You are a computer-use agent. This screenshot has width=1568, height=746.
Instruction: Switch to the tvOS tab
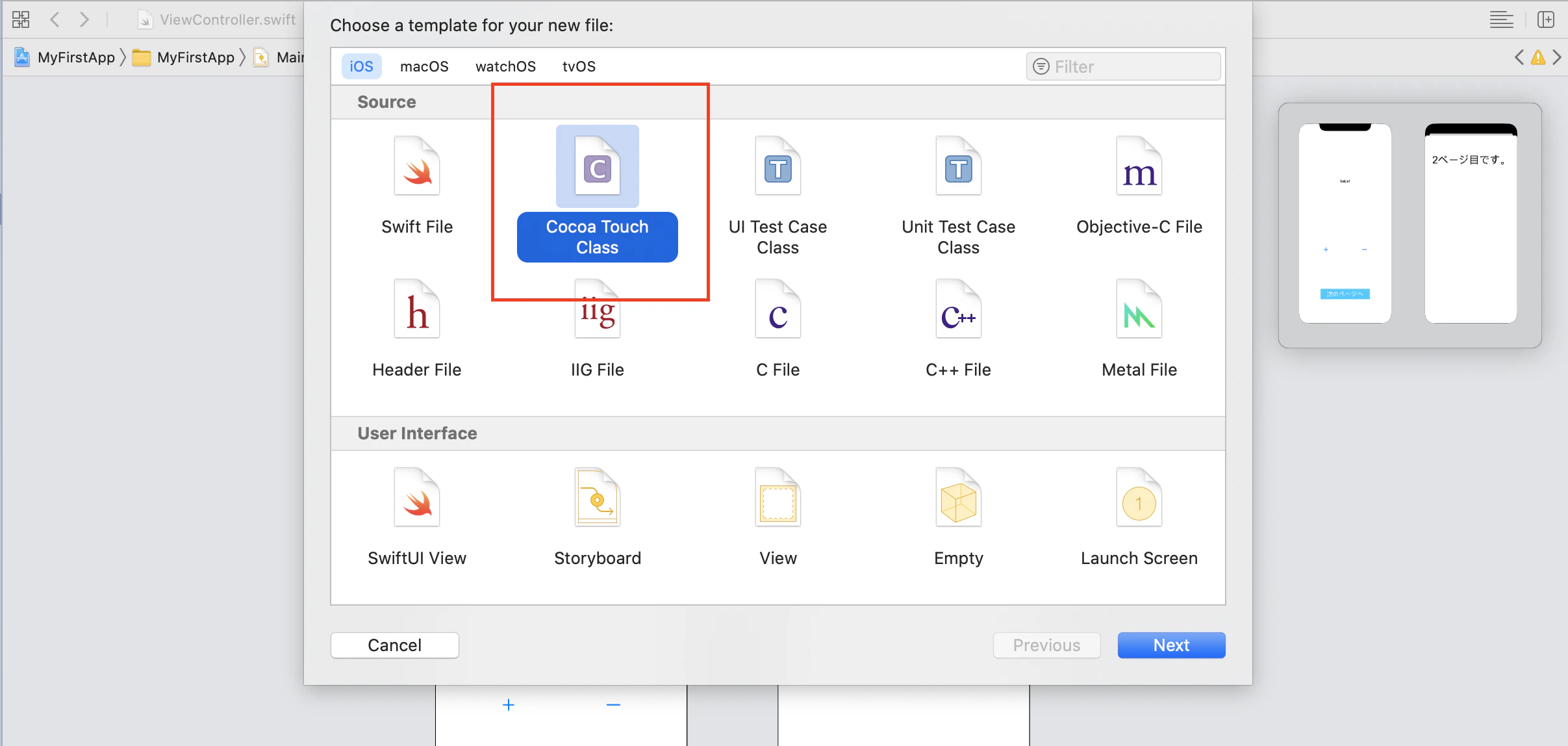[579, 66]
